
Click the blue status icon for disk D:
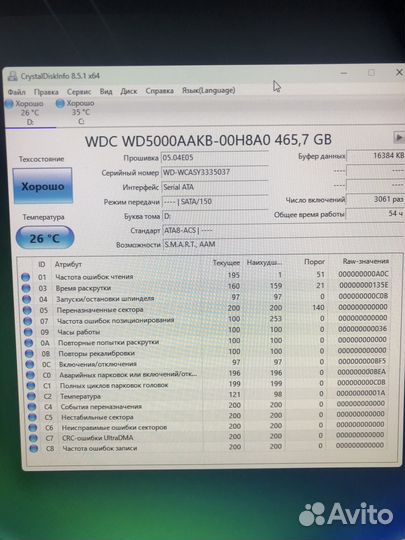click(x=9, y=104)
